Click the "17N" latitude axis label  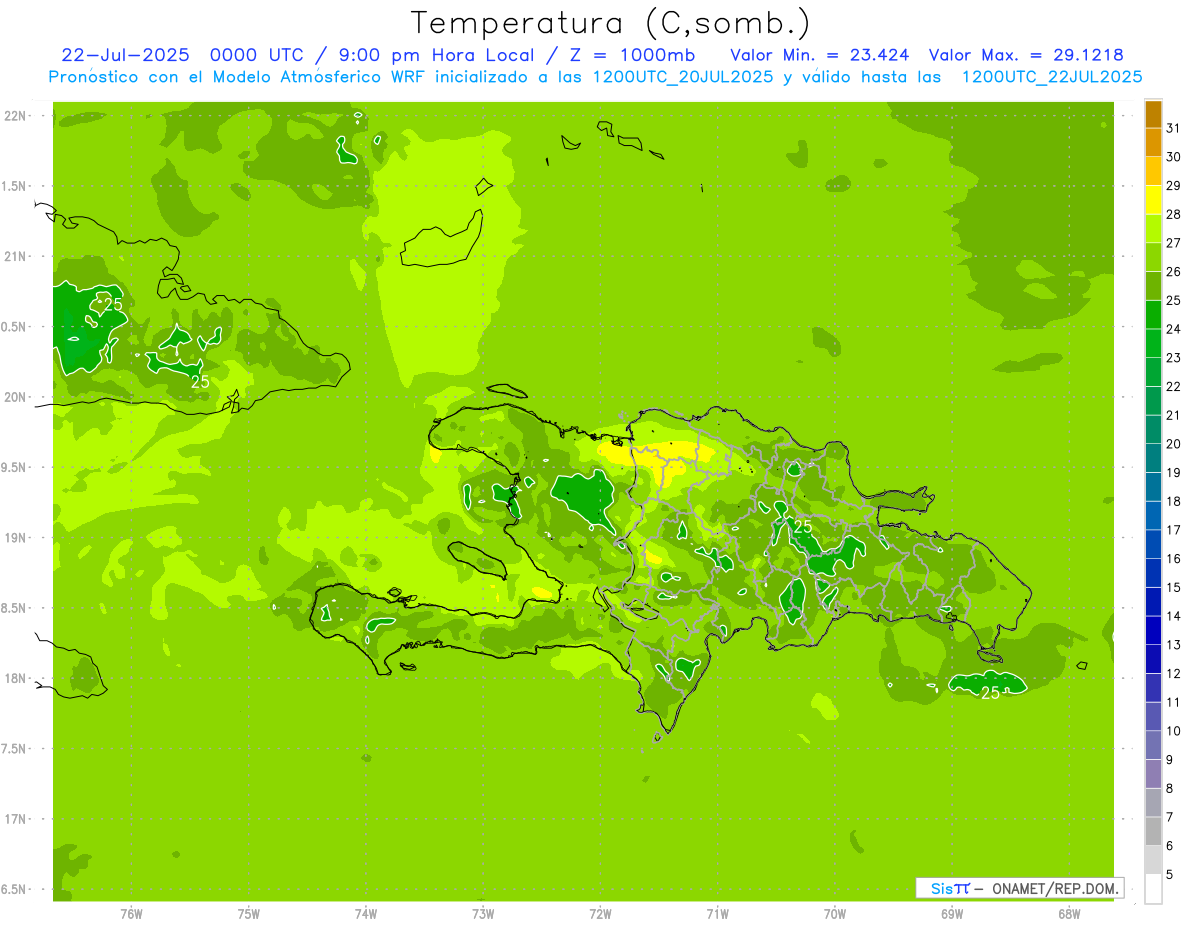tap(15, 820)
